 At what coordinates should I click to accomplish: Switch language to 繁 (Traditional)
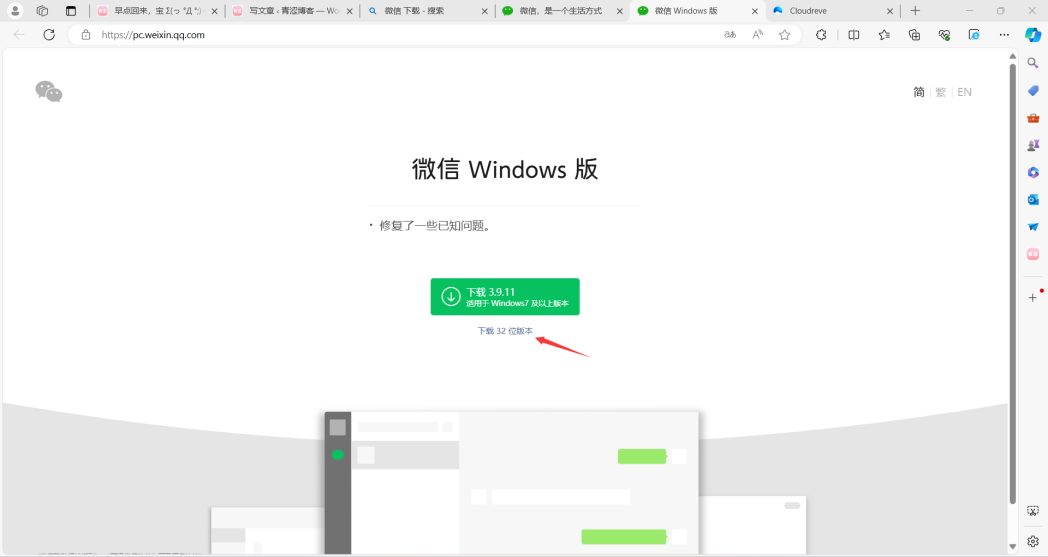[x=940, y=92]
